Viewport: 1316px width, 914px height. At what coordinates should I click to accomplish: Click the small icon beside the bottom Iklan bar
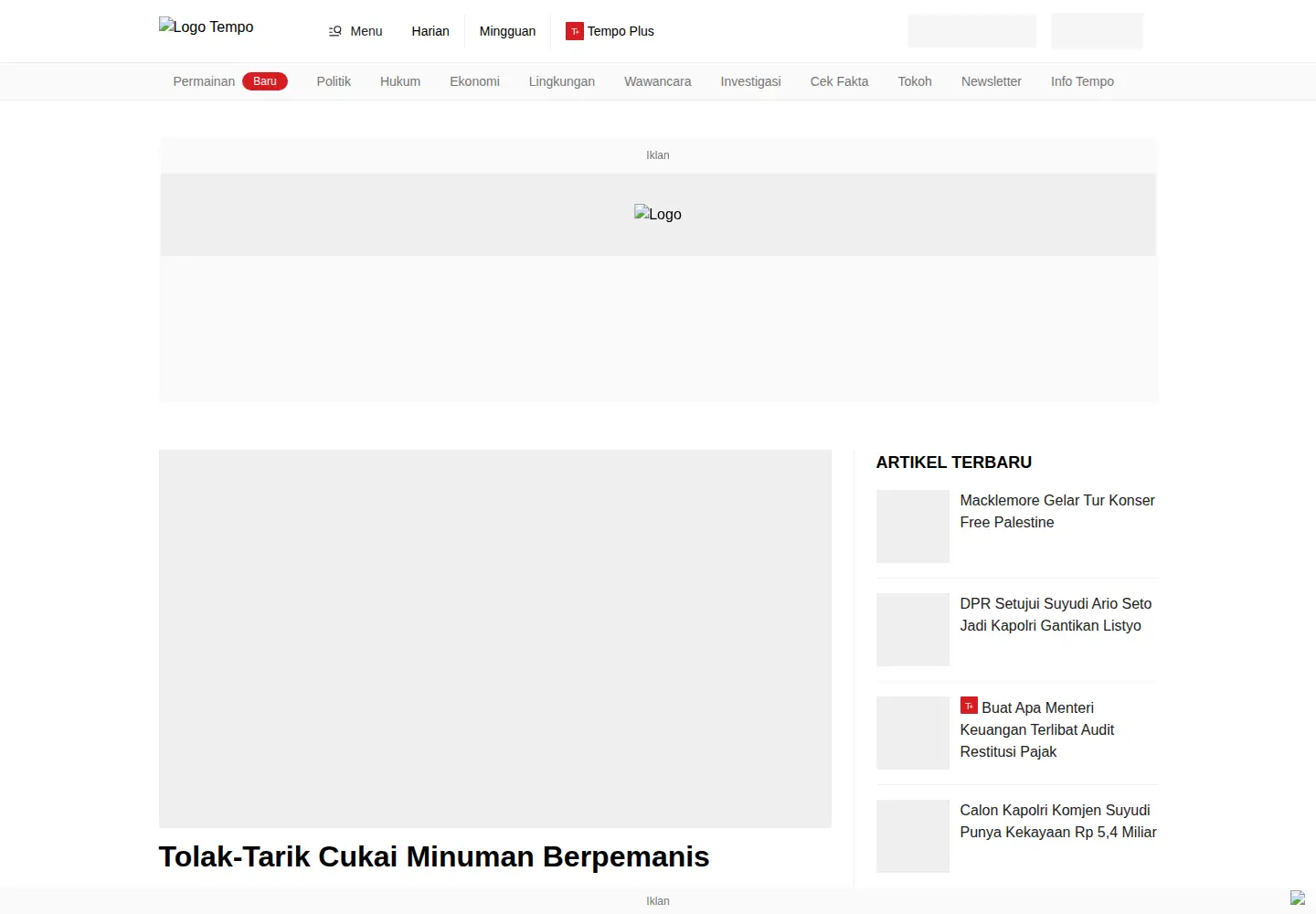(x=1298, y=898)
